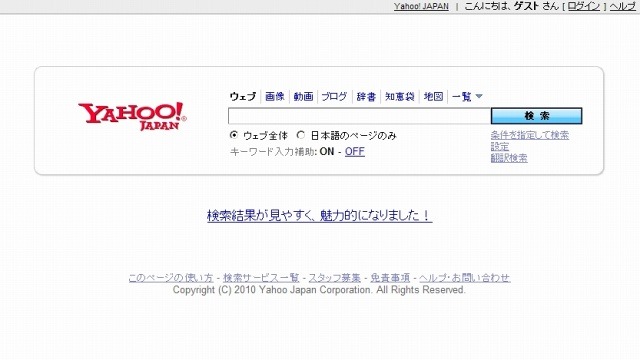Open このページの使い方 footer link

point(171,278)
